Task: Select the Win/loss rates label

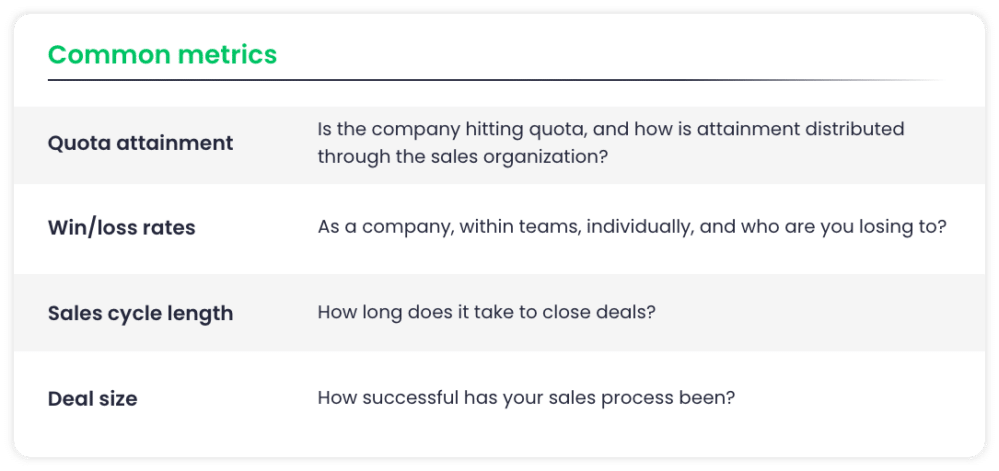Action: tap(122, 228)
